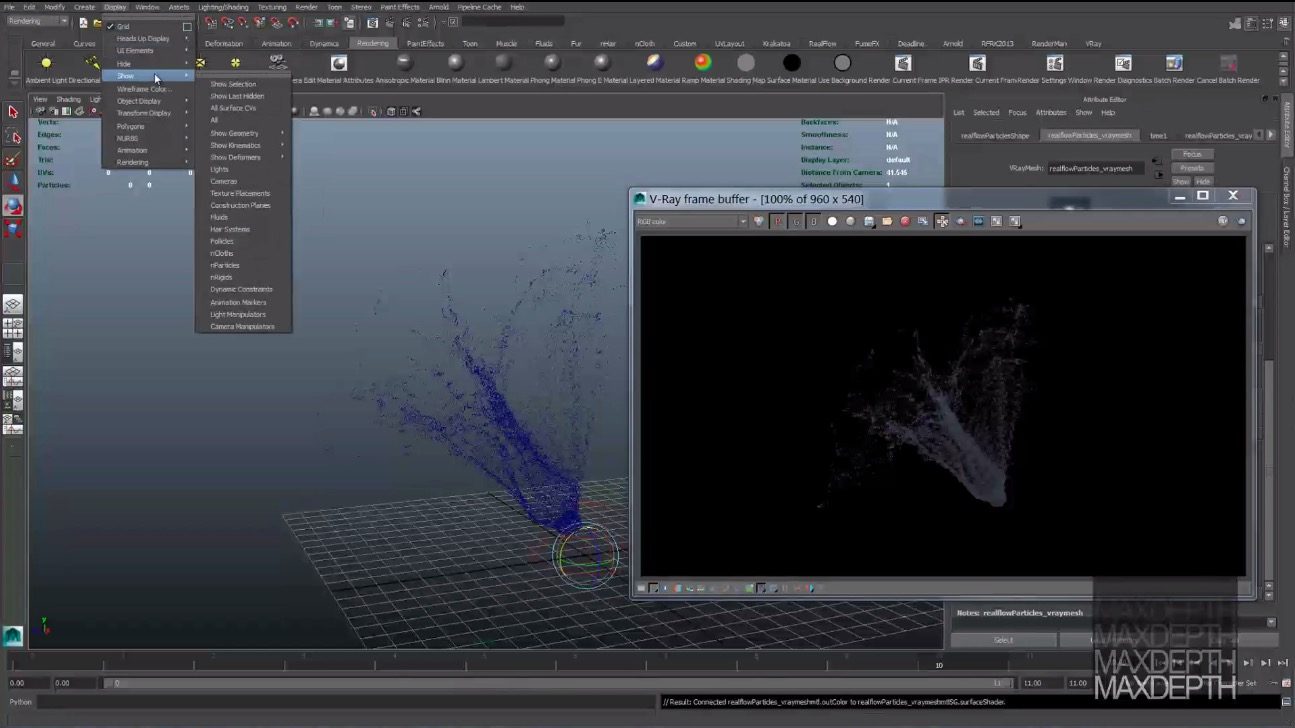The image size is (1295, 728).
Task: Click the Select button below Notes
Action: coord(1003,640)
